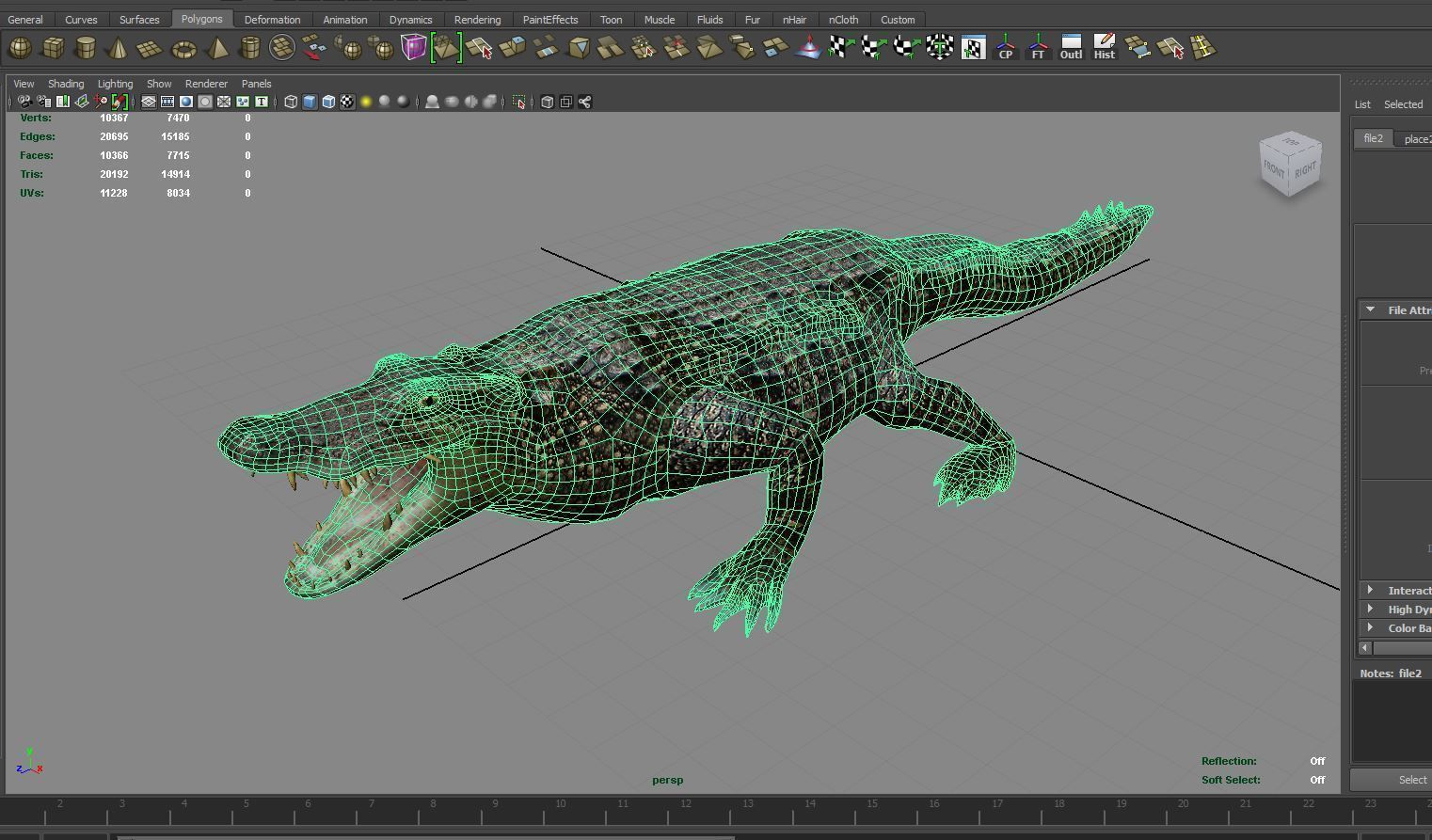Viewport: 1432px width, 840px height.
Task: Click the camera attributes icon in panel toolbar
Action: [43, 102]
